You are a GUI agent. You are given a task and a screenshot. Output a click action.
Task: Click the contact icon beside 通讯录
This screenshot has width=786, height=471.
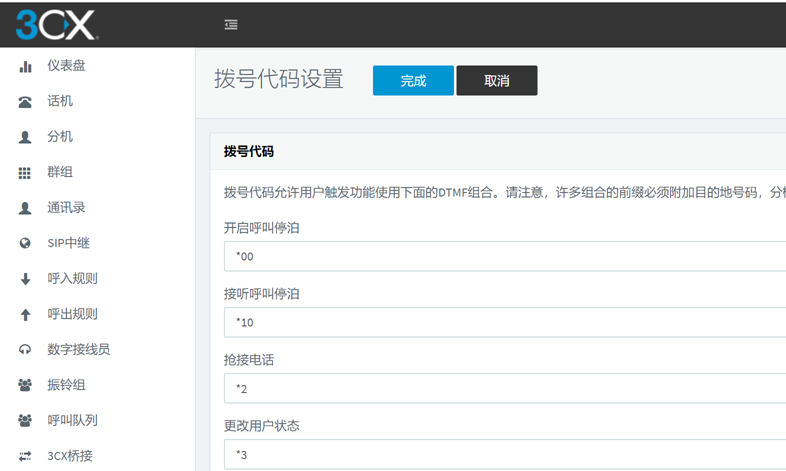click(25, 208)
